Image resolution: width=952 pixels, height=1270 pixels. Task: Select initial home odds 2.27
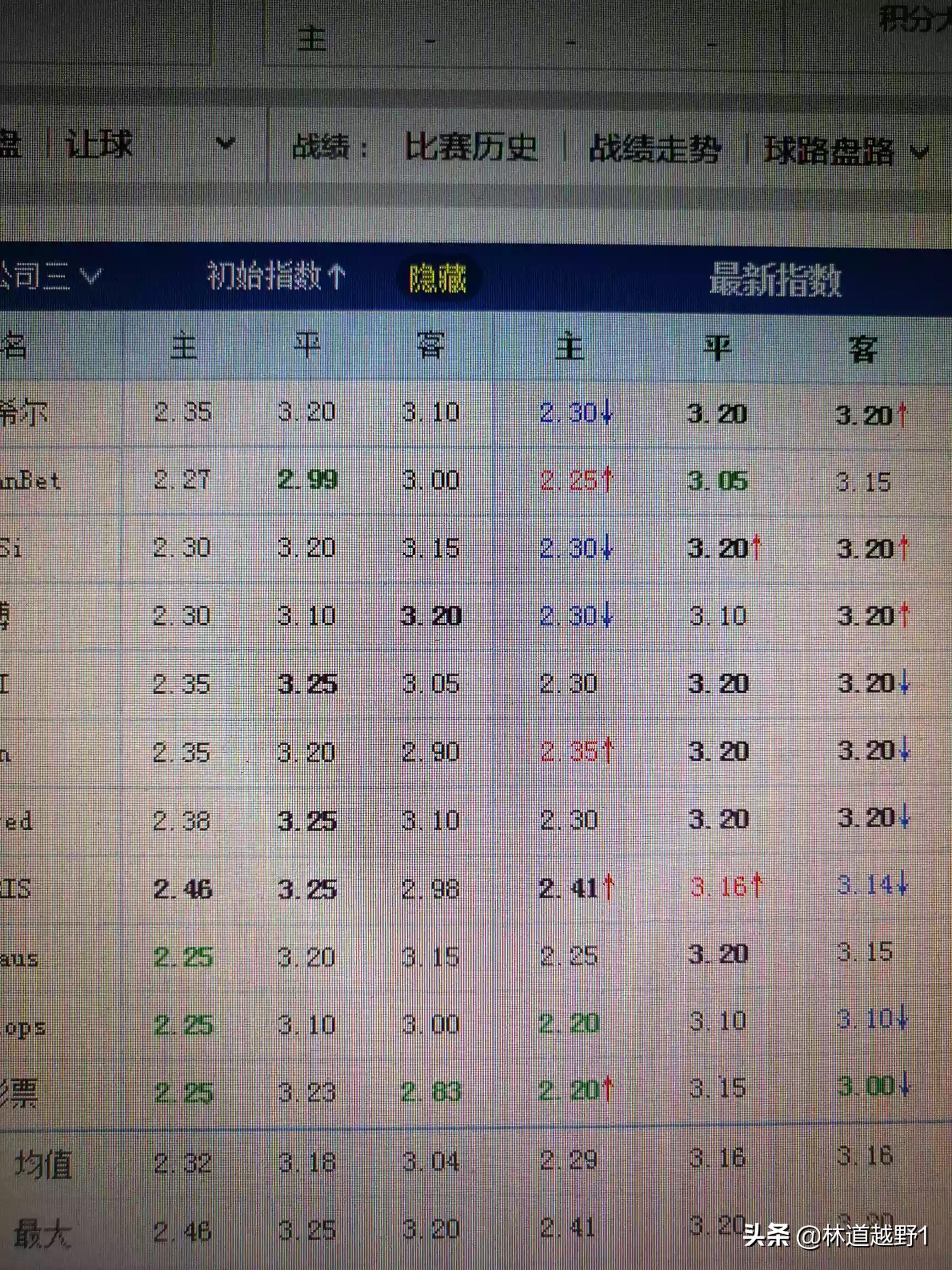coord(182,480)
